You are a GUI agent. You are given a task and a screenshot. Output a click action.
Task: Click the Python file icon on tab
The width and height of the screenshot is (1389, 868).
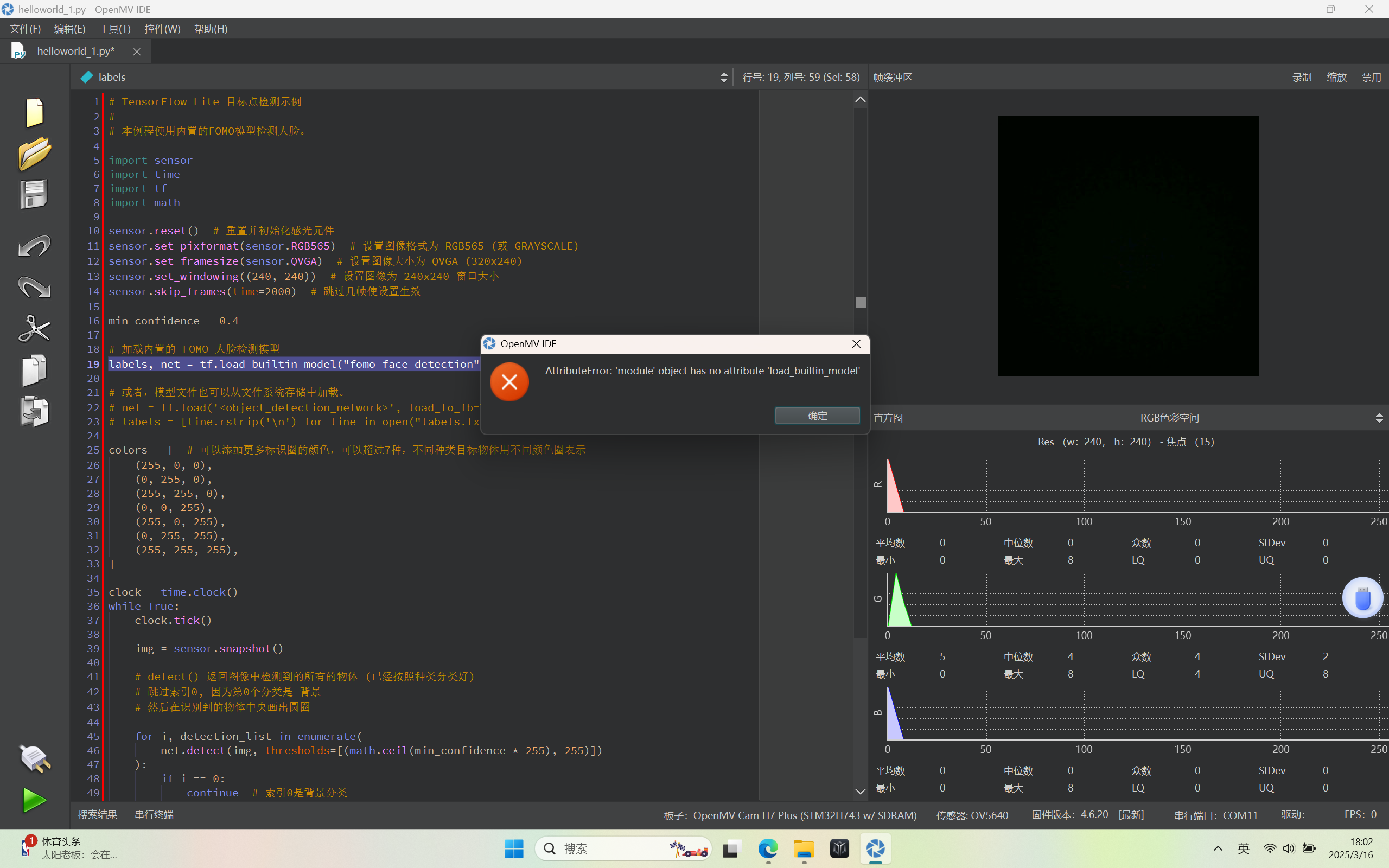(18, 51)
